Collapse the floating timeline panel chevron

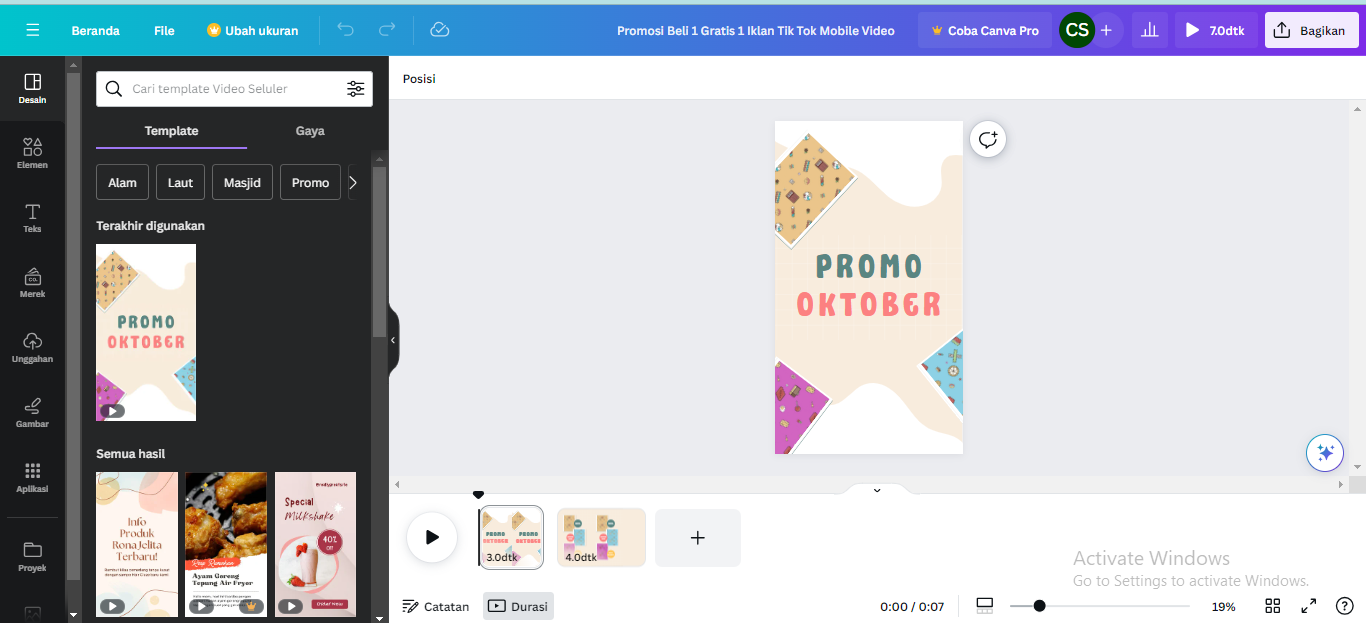[877, 489]
